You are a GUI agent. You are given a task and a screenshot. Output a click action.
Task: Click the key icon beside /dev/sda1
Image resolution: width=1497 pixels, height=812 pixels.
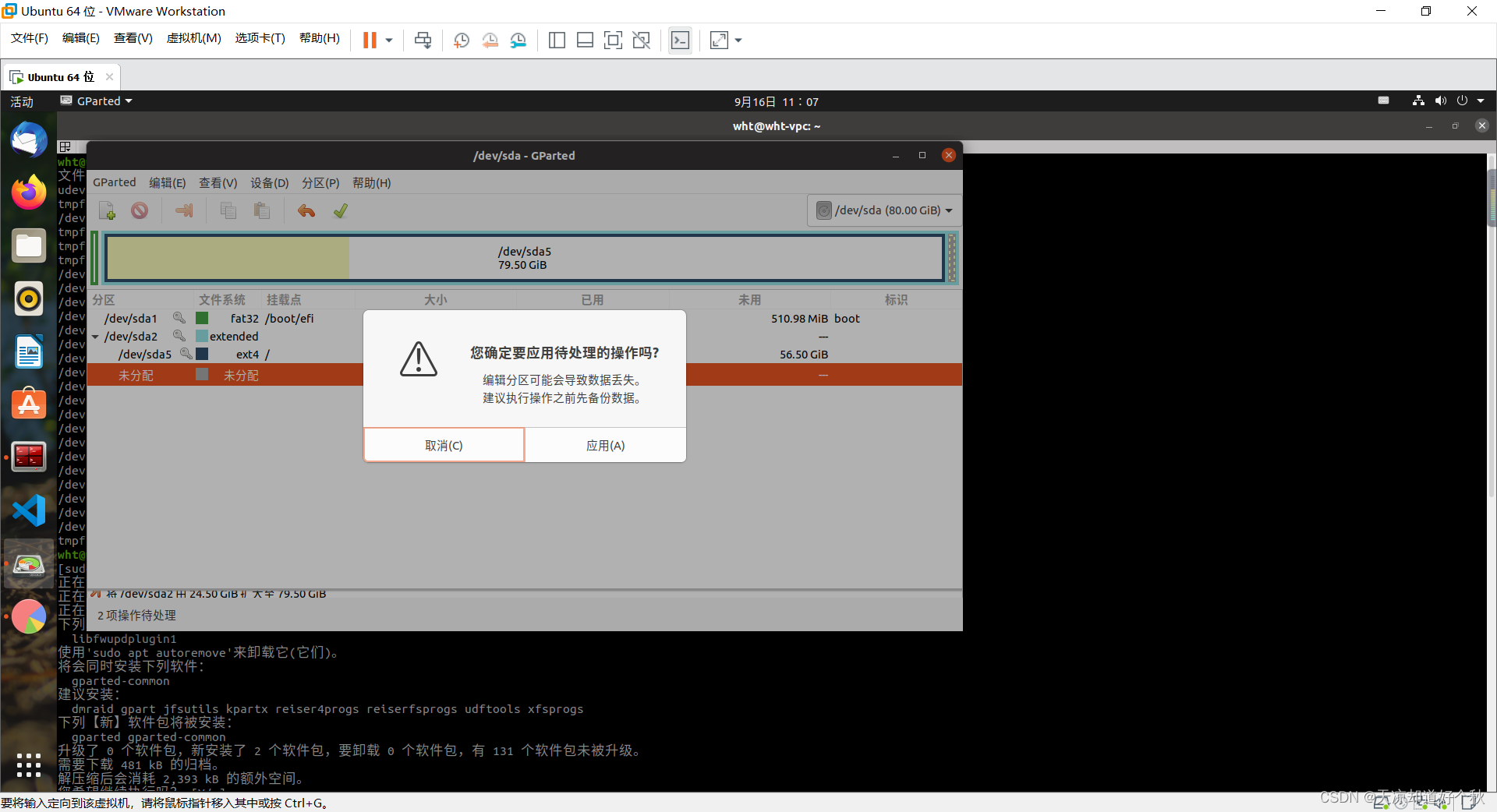click(x=179, y=318)
